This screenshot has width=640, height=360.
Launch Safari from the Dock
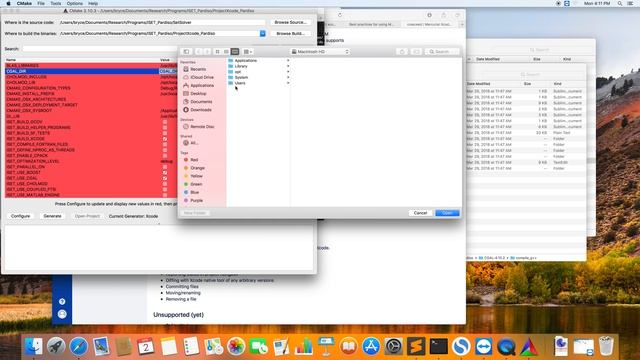78,346
